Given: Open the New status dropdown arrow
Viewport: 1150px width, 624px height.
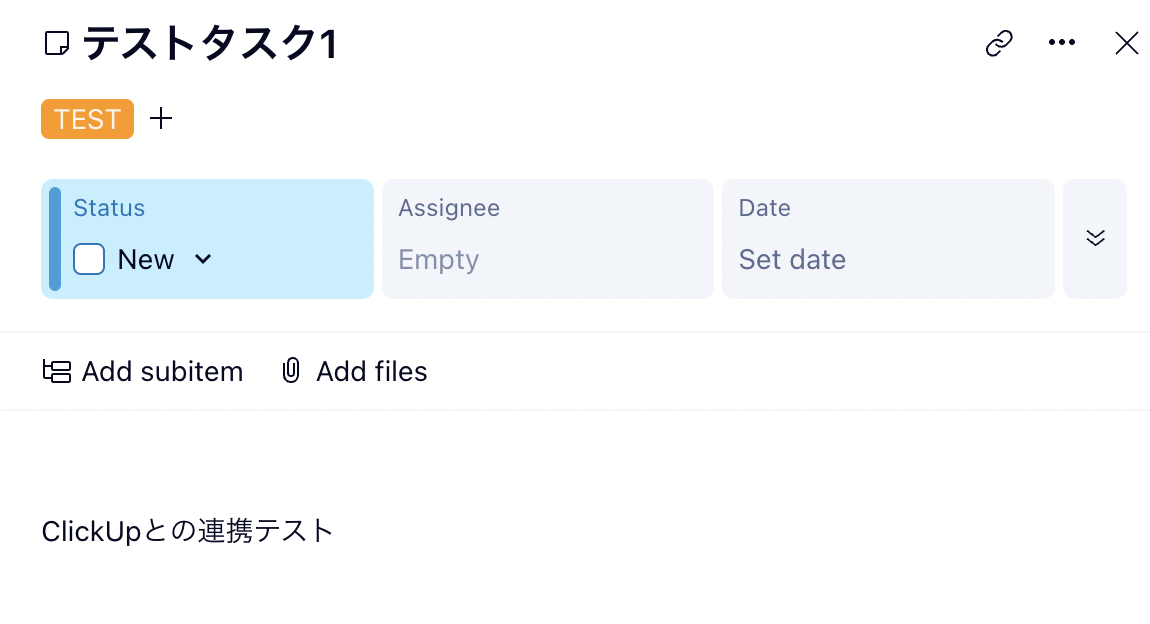Looking at the screenshot, I should tap(203, 260).
